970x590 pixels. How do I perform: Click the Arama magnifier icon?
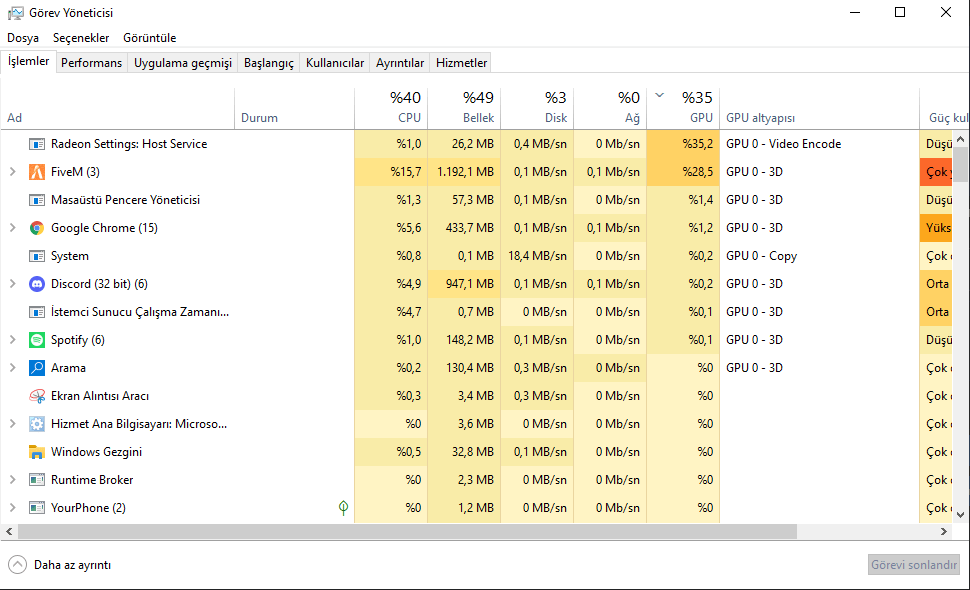(37, 368)
